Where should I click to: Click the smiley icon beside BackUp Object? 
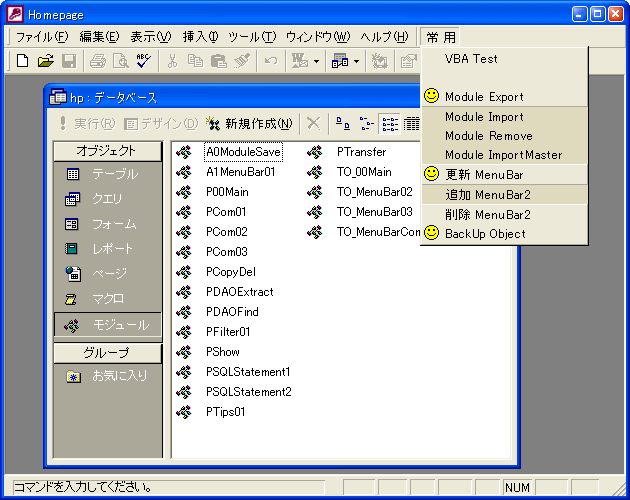[x=431, y=233]
